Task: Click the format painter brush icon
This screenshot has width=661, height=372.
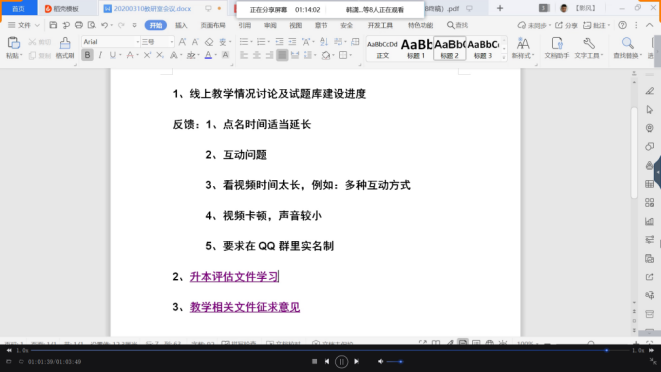Action: coord(65,43)
